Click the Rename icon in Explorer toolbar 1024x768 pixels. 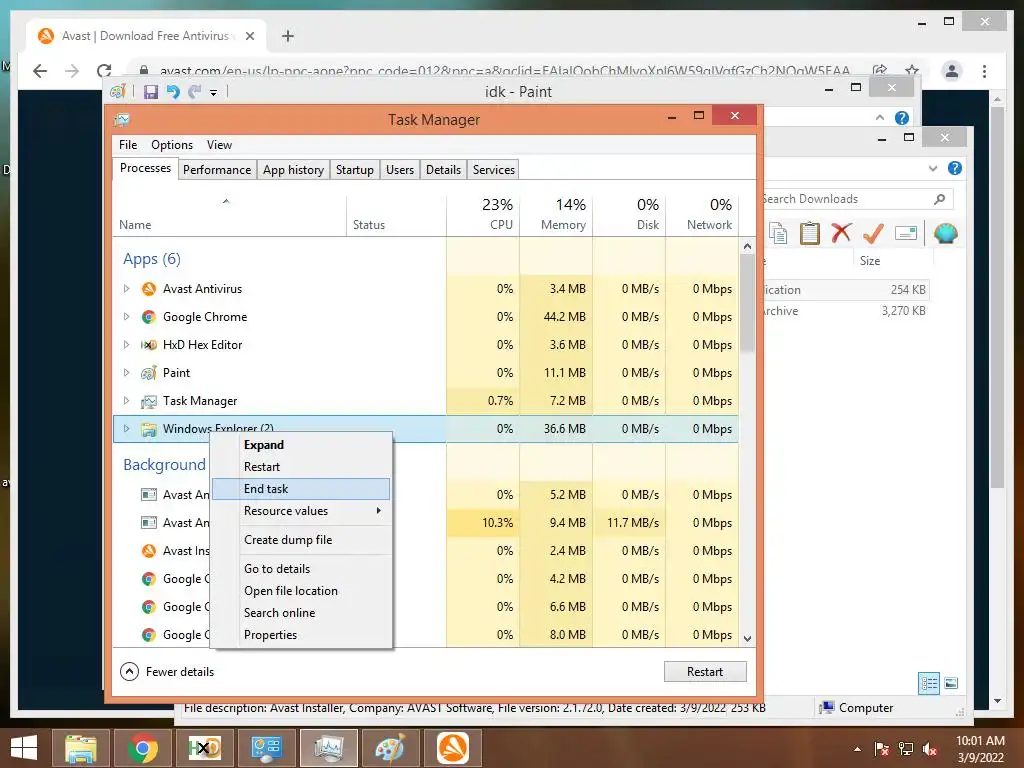(906, 233)
